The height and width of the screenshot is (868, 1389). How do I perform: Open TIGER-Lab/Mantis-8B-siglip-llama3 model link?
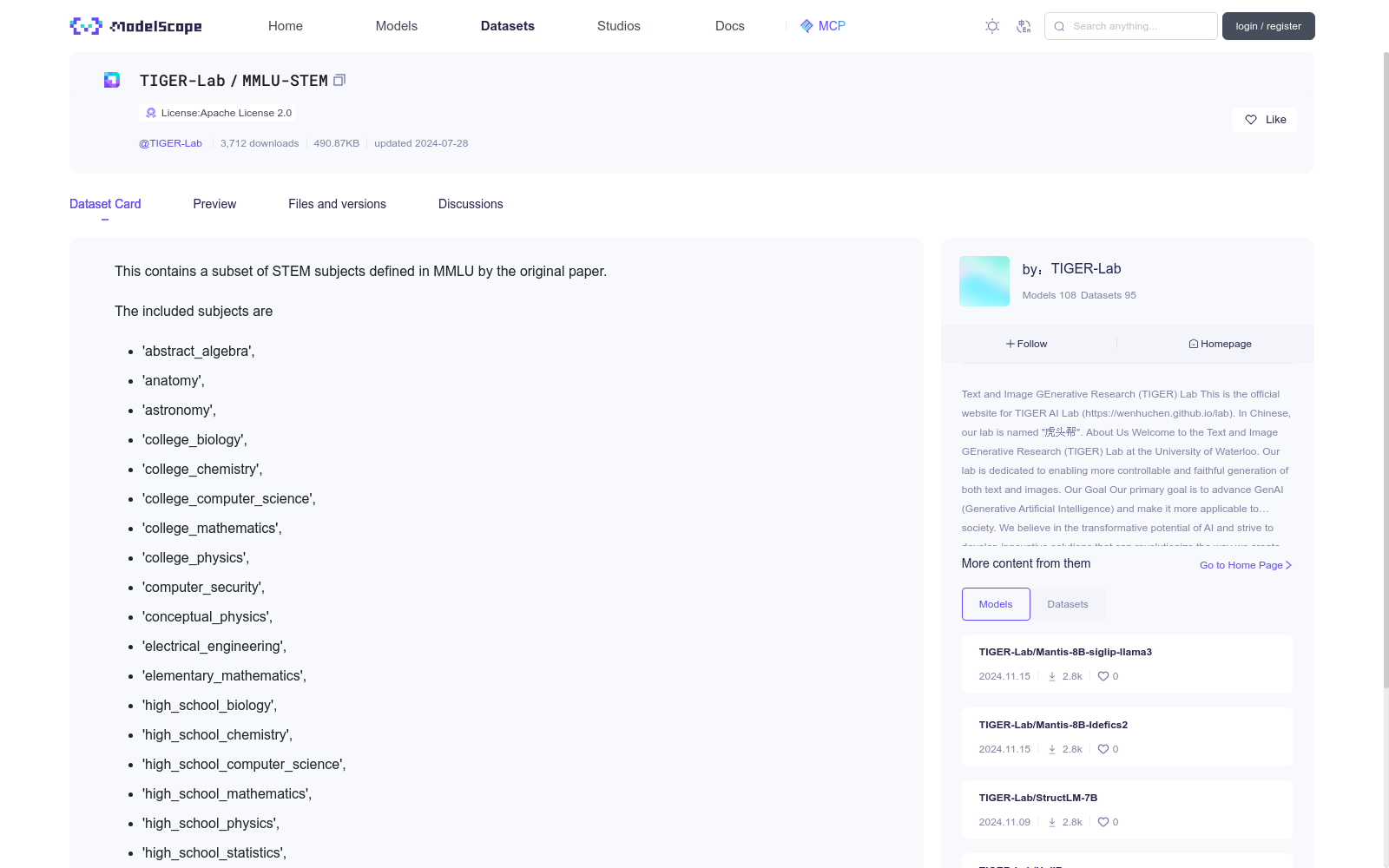1065,652
